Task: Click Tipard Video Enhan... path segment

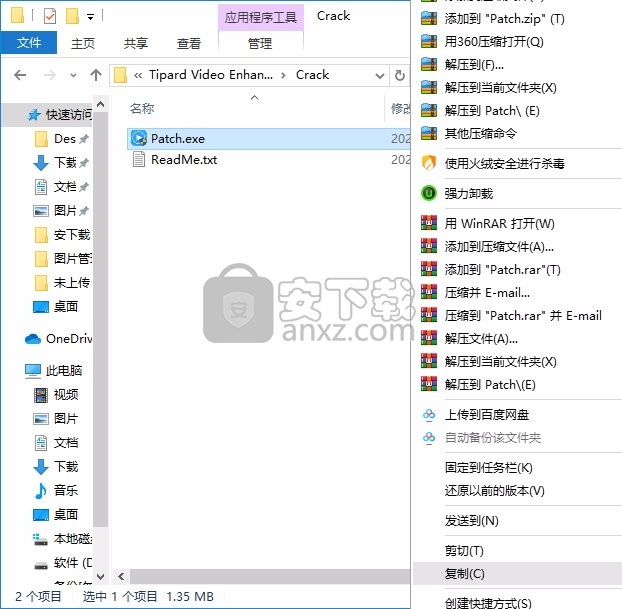Action: coord(211,75)
